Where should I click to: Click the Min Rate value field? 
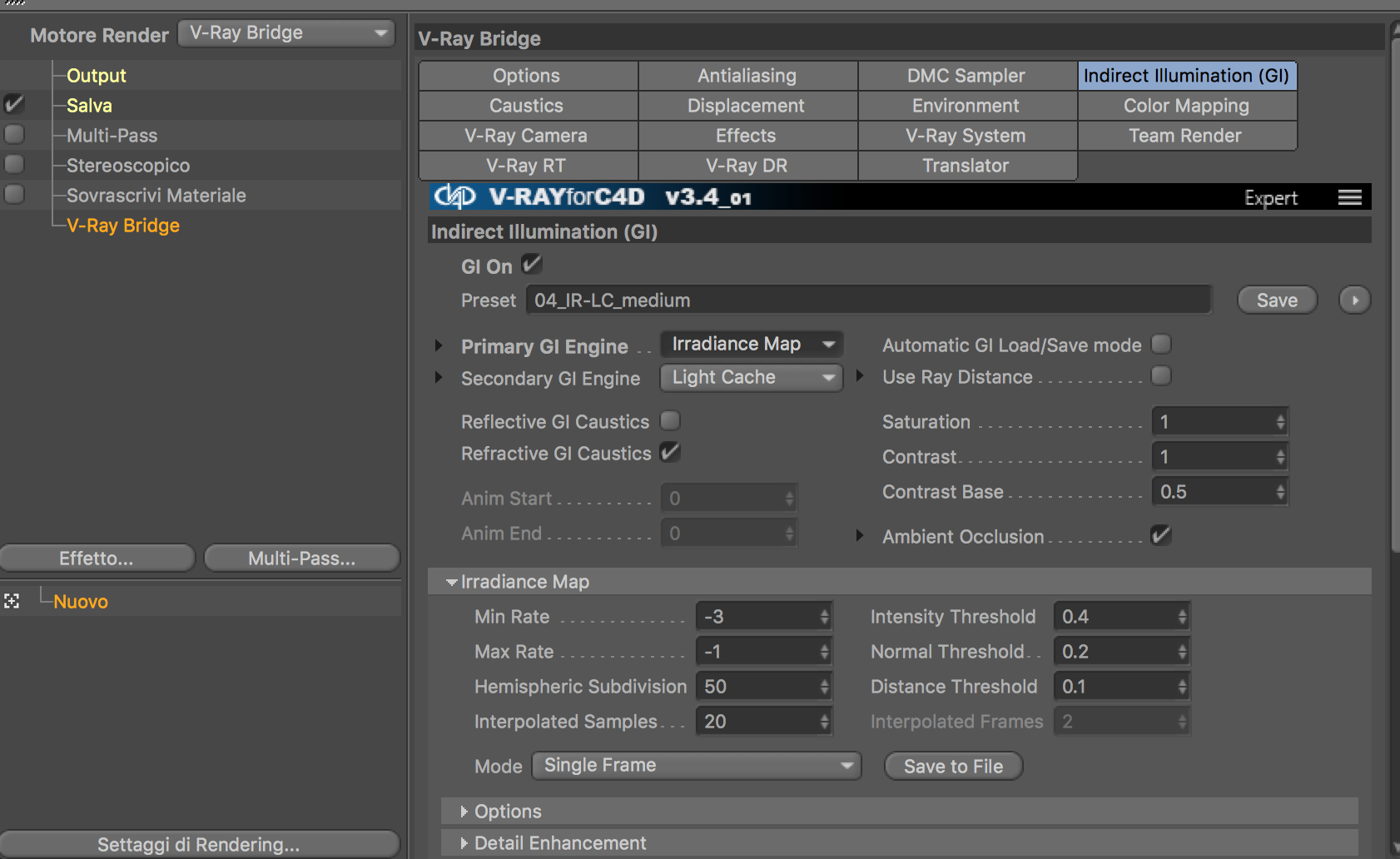click(757, 617)
